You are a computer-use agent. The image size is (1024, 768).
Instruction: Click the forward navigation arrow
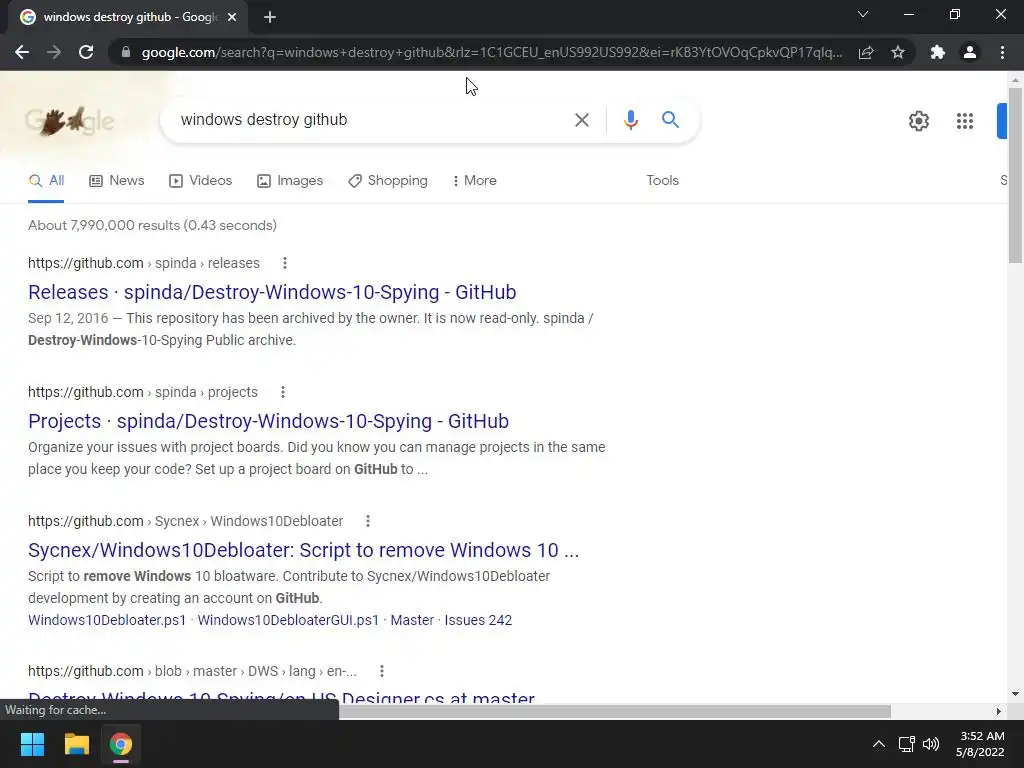point(54,52)
